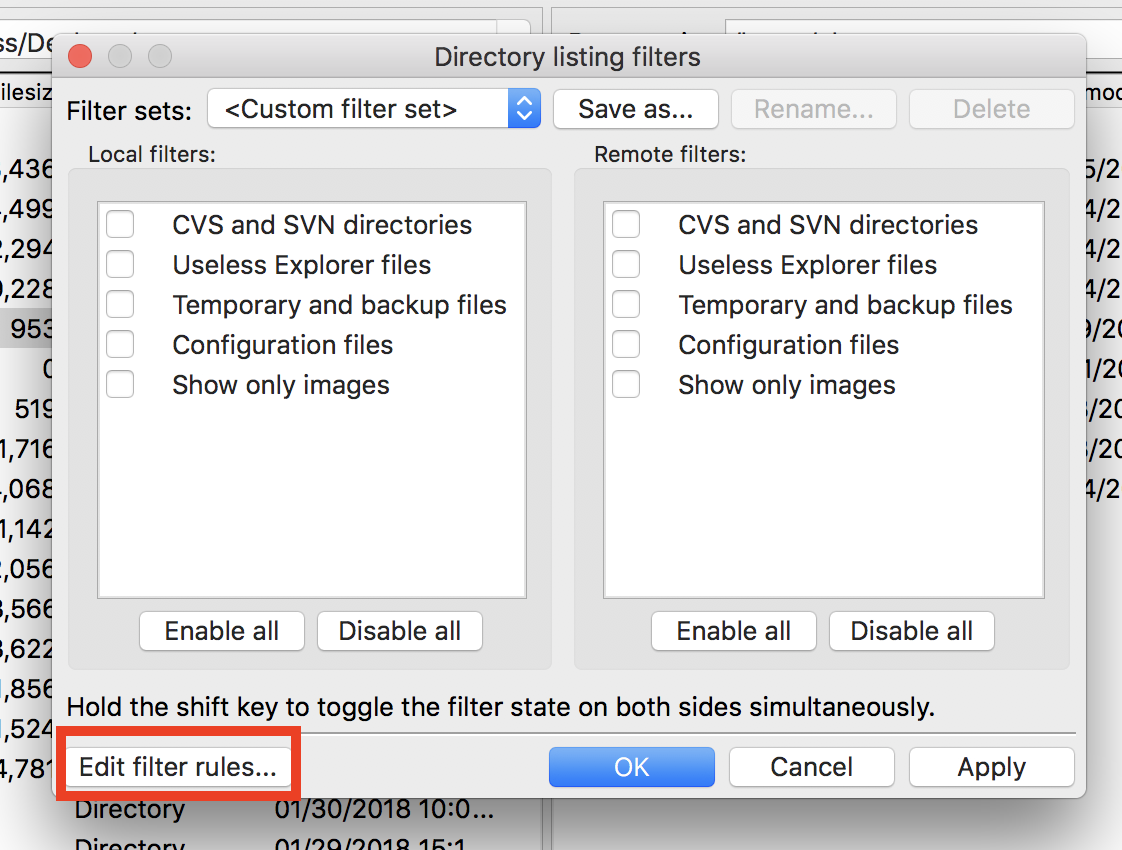
Task: Apply the filter changes
Action: click(x=991, y=767)
